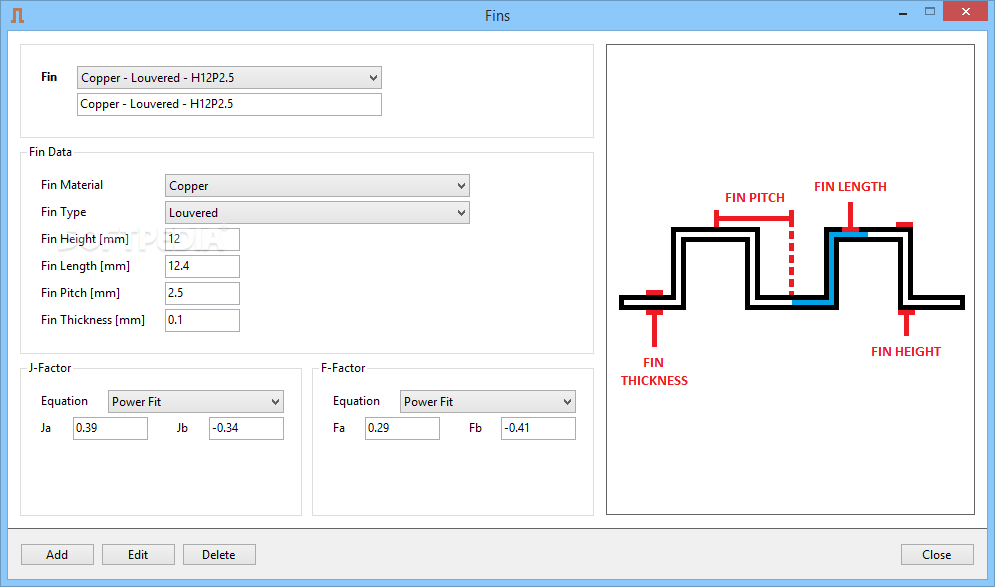Minimize the Fins window
The height and width of the screenshot is (587, 995).
[x=903, y=12]
